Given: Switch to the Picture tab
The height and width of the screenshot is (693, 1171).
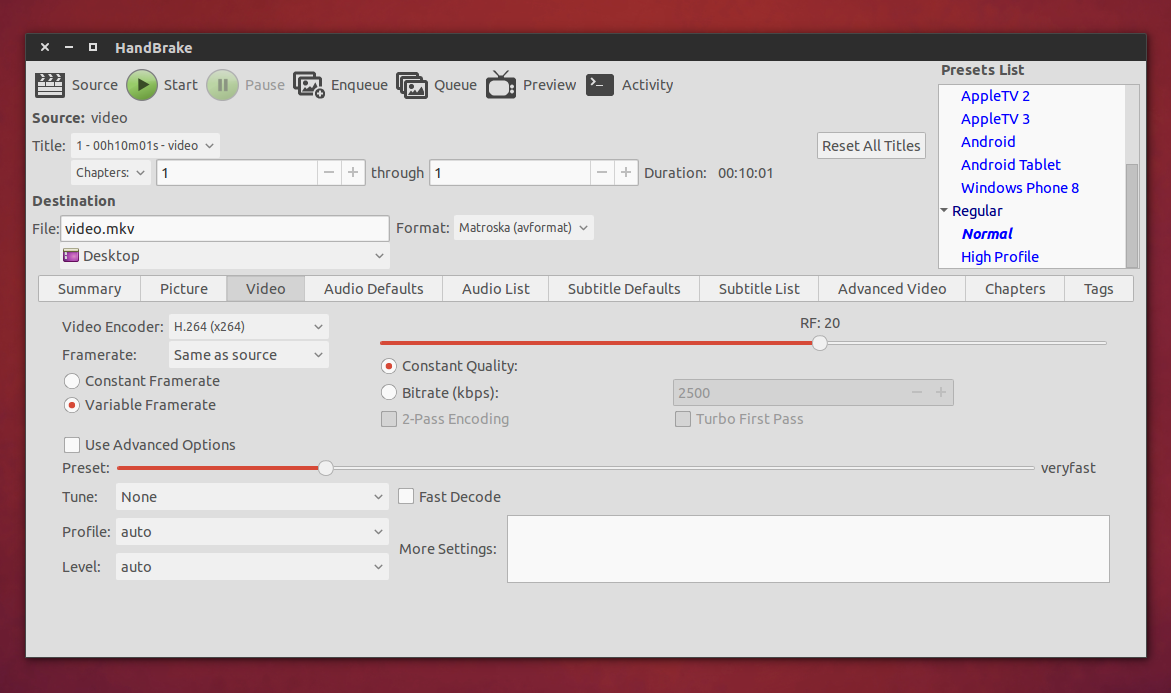Looking at the screenshot, I should click(x=184, y=289).
